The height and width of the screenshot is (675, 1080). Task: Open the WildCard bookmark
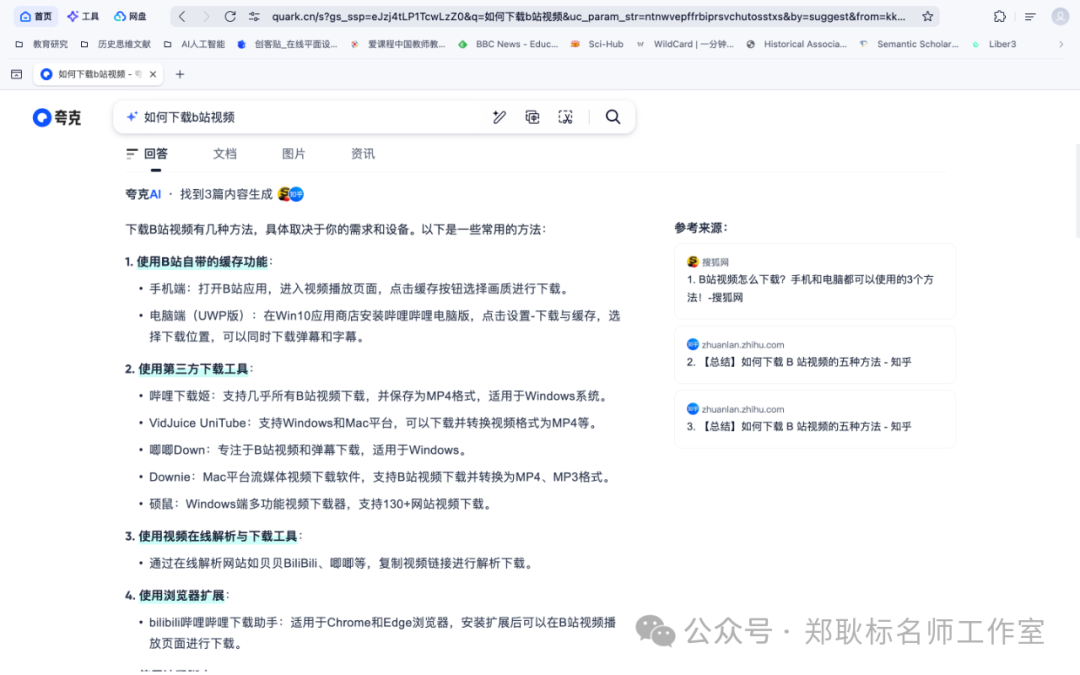(x=685, y=44)
